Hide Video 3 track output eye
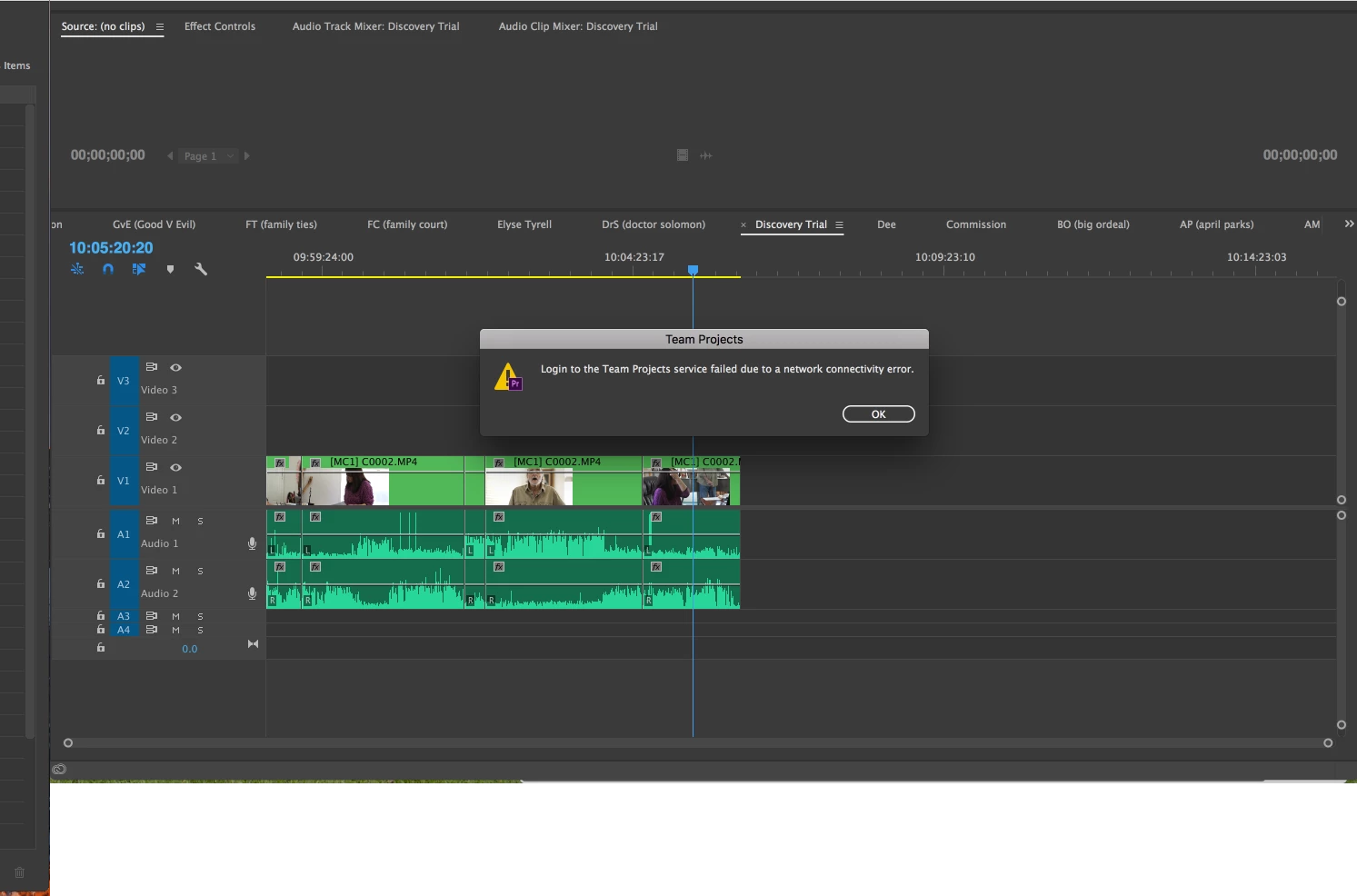The width and height of the screenshot is (1357, 896). click(176, 368)
